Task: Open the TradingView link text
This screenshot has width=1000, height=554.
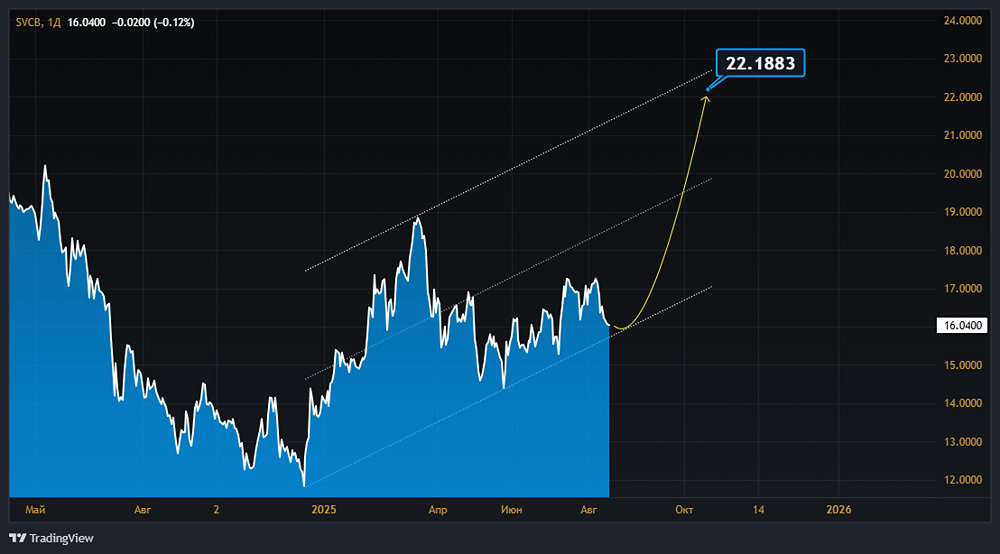Action: click(61, 538)
